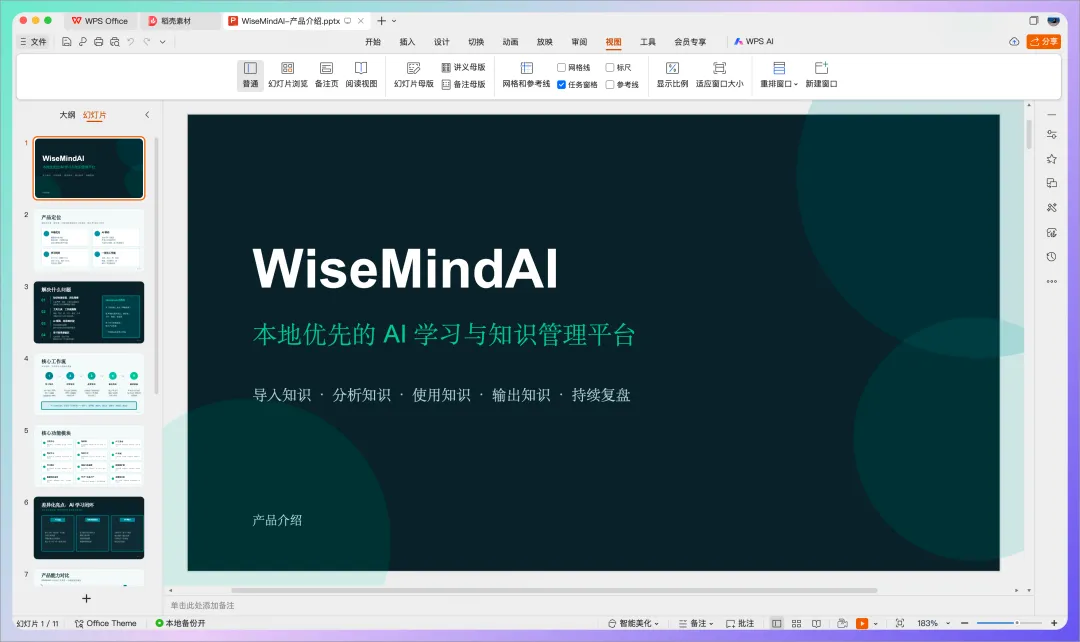Click the zoom out minus button
The height and width of the screenshot is (642, 1080).
(x=965, y=623)
